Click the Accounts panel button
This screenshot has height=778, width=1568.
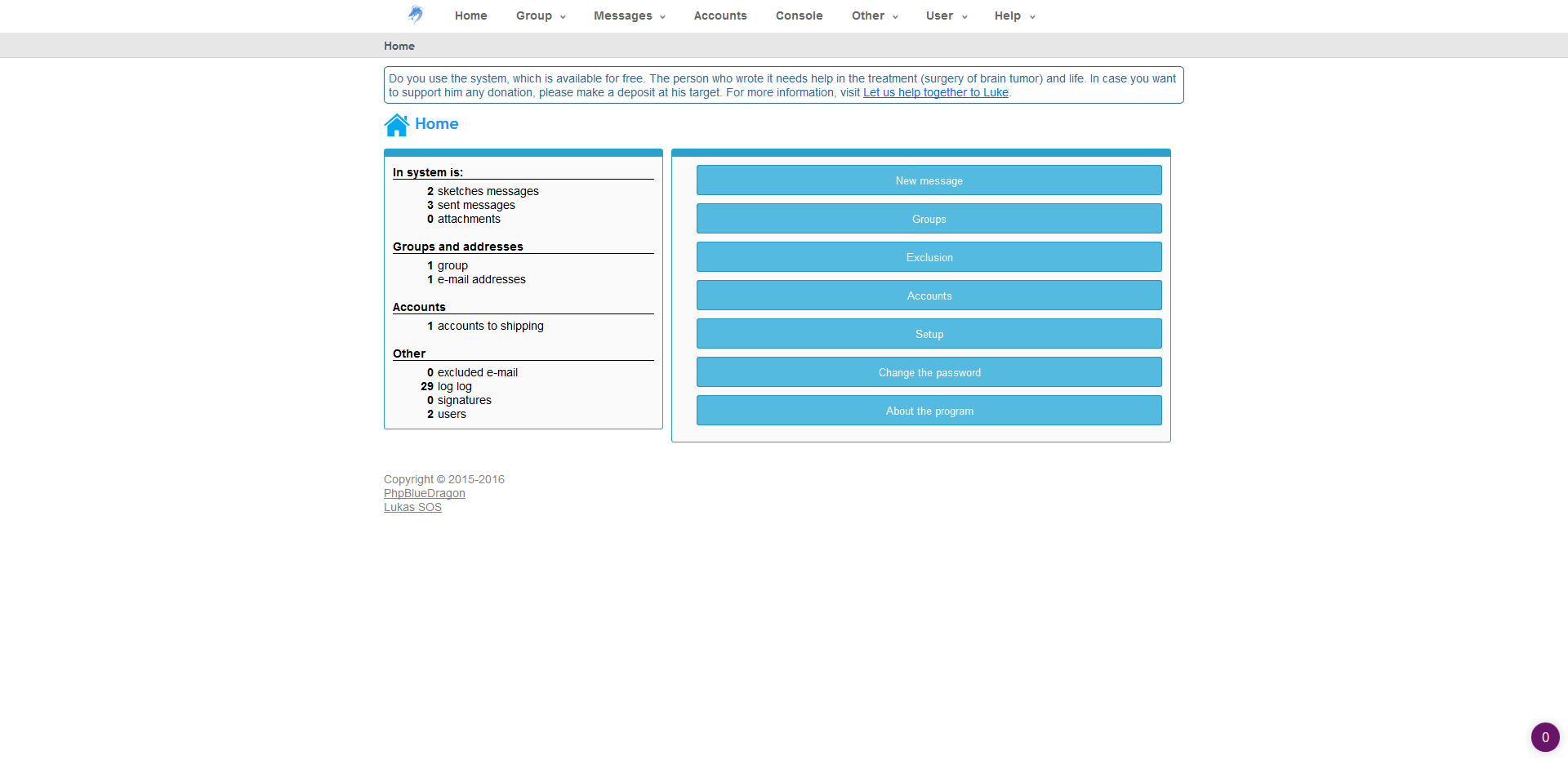[929, 296]
